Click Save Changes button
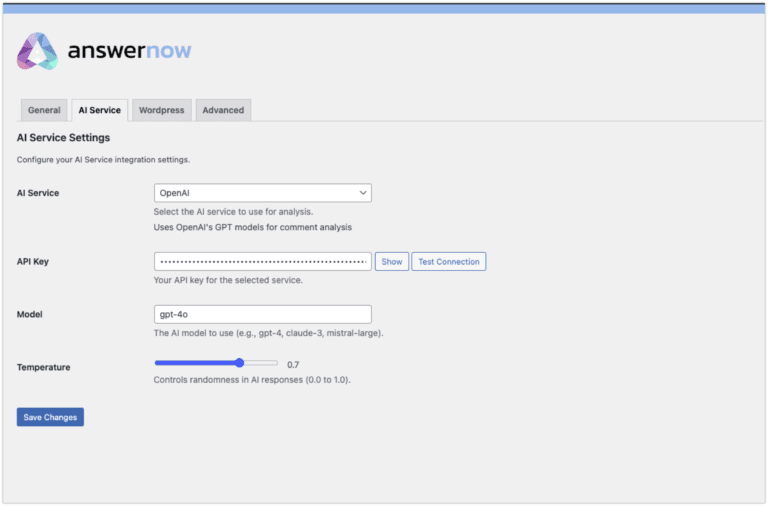This screenshot has height=506, width=768. [50, 417]
